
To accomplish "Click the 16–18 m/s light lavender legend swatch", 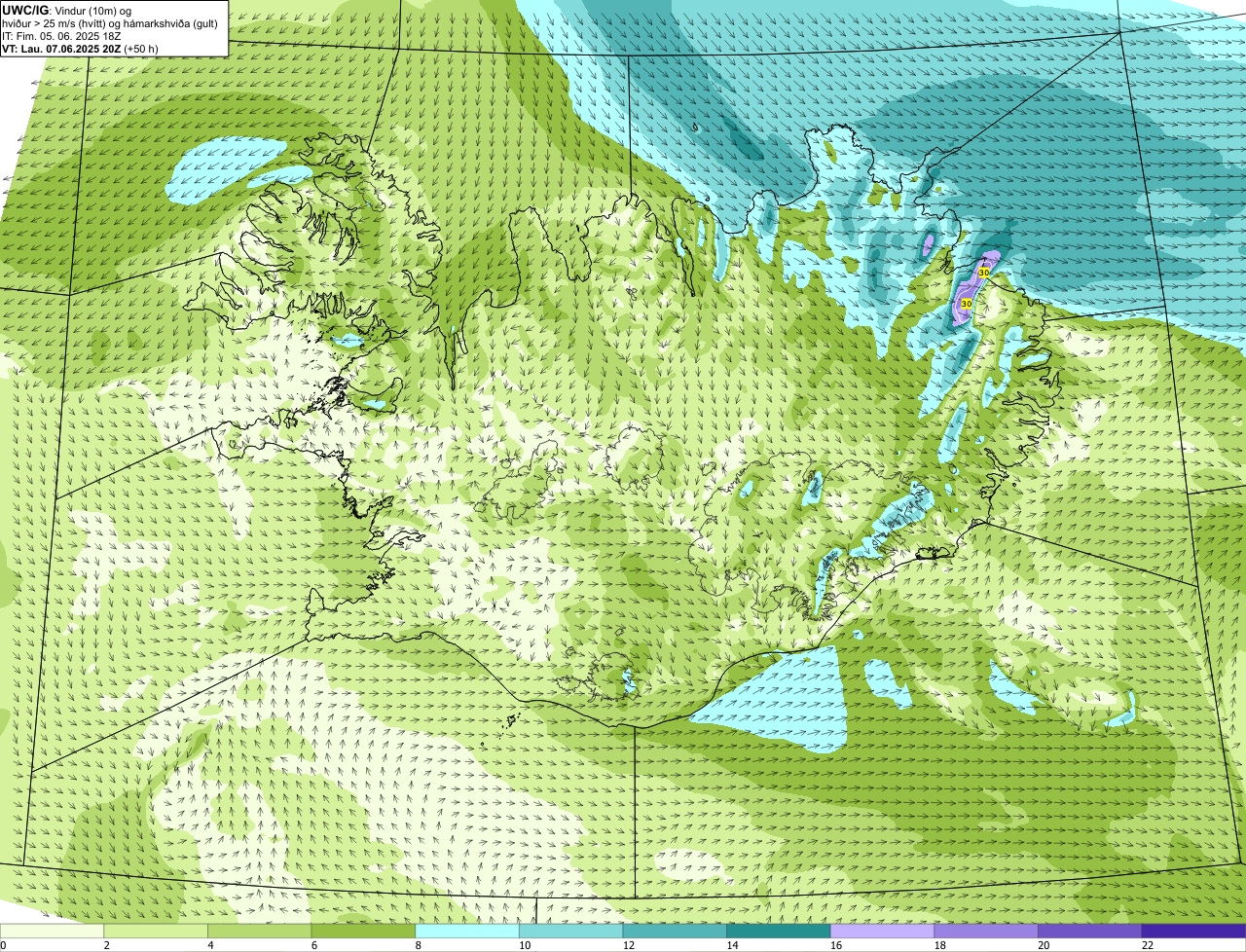I will click(882, 931).
